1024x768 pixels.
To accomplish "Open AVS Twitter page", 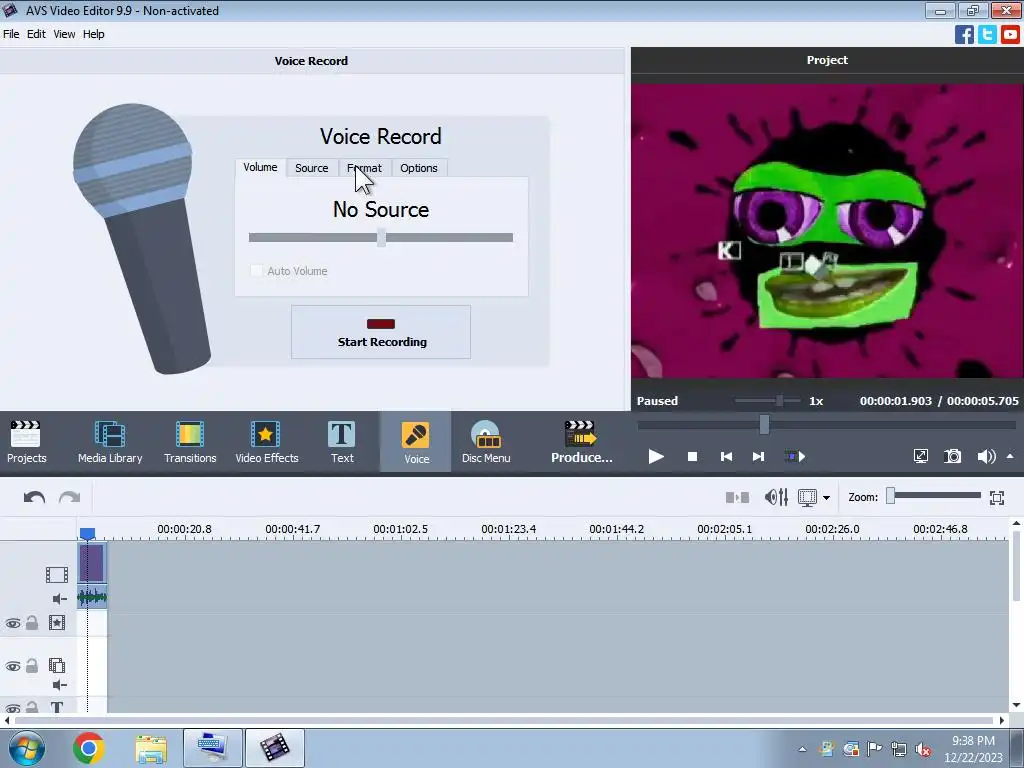I will (x=987, y=34).
